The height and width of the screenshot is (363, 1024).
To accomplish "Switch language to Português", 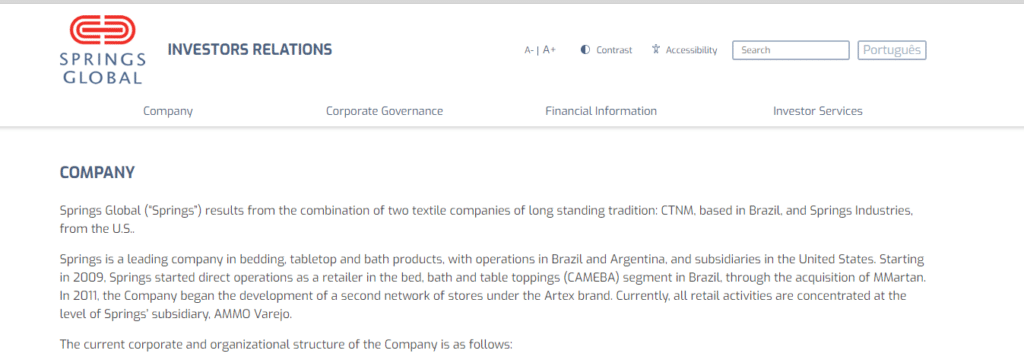I will point(892,50).
